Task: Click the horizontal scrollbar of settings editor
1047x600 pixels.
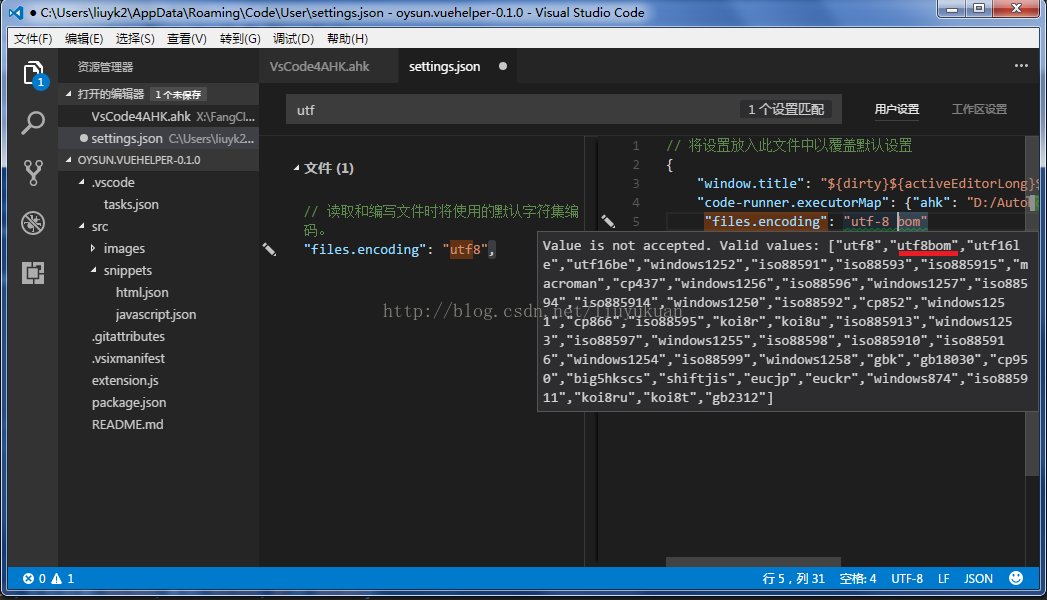Action: point(753,562)
